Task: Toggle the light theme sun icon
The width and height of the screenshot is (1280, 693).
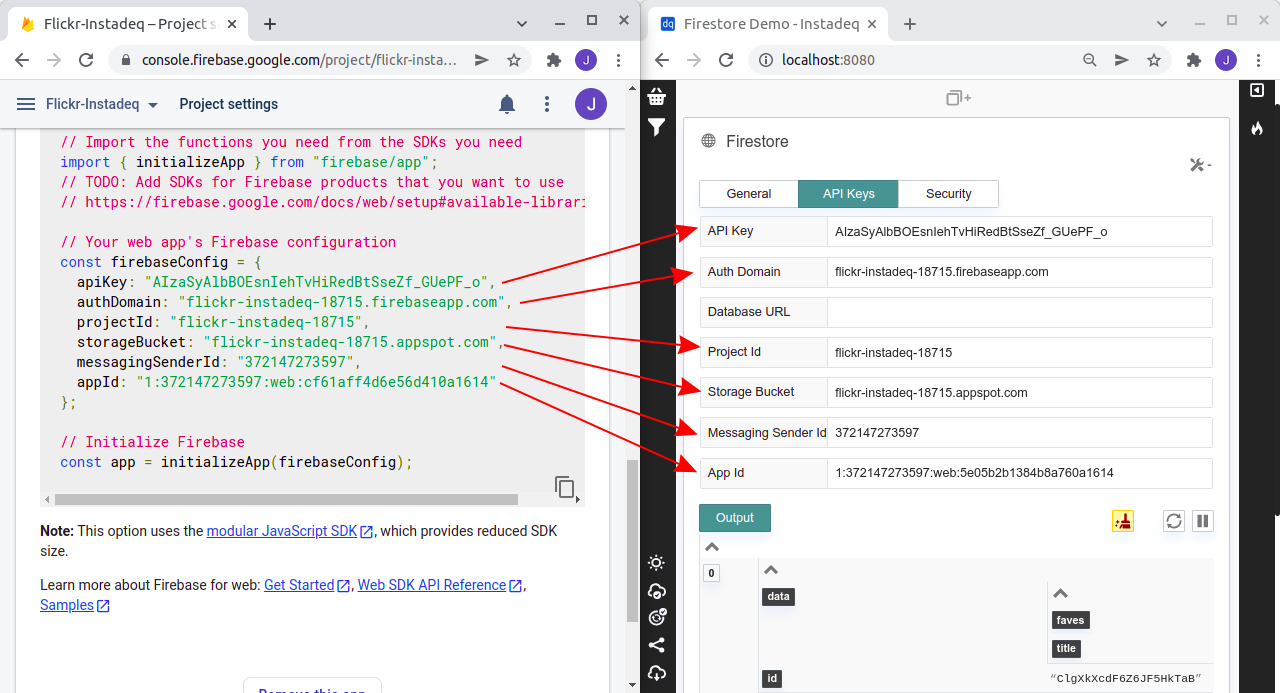Action: tap(657, 563)
